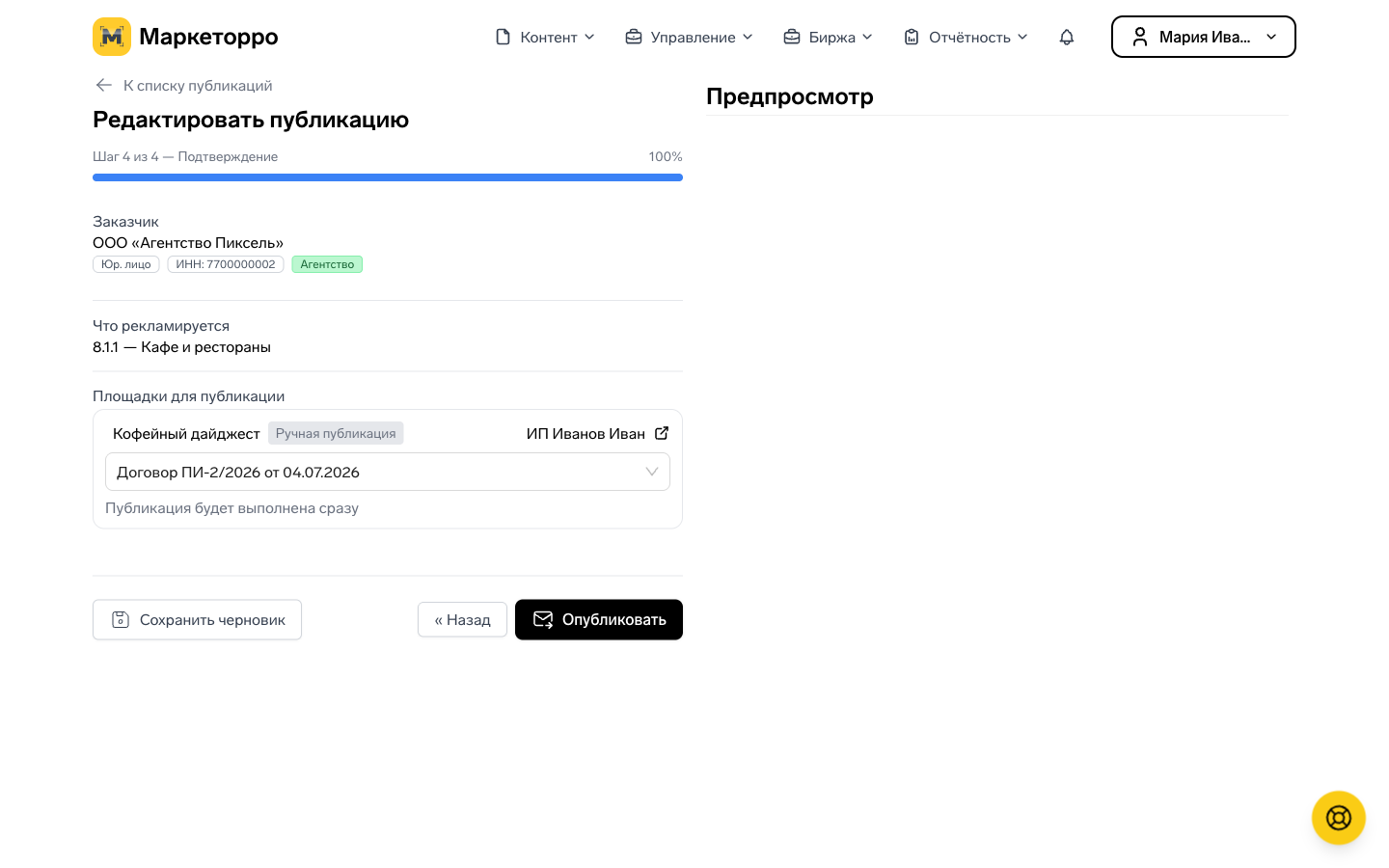Screen dimensions: 1389x868
Task: Click the Биржа briefcase icon
Action: pyautogui.click(x=792, y=37)
